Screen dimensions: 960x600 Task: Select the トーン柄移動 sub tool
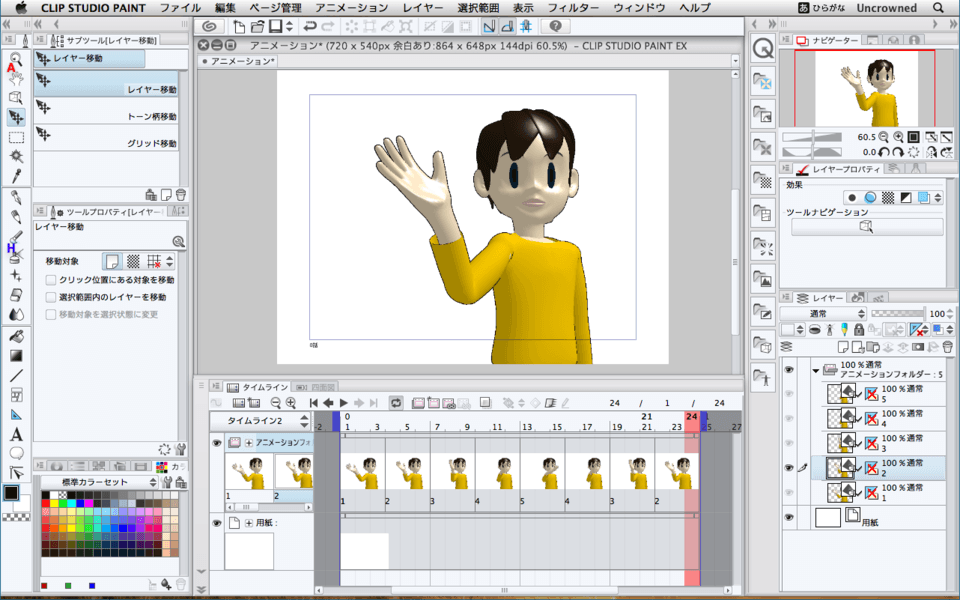[x=107, y=116]
